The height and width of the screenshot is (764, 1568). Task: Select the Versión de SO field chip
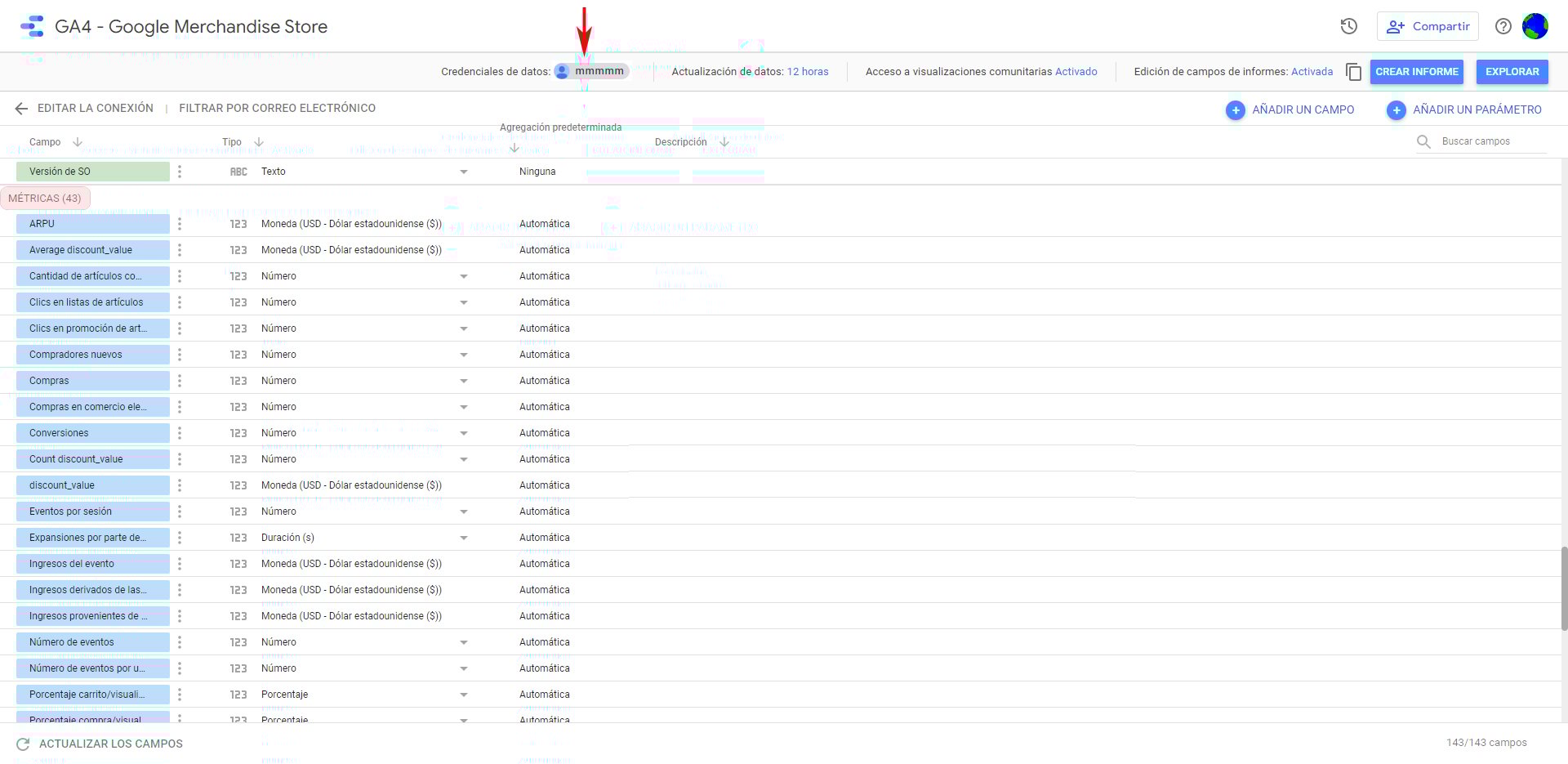coord(93,172)
